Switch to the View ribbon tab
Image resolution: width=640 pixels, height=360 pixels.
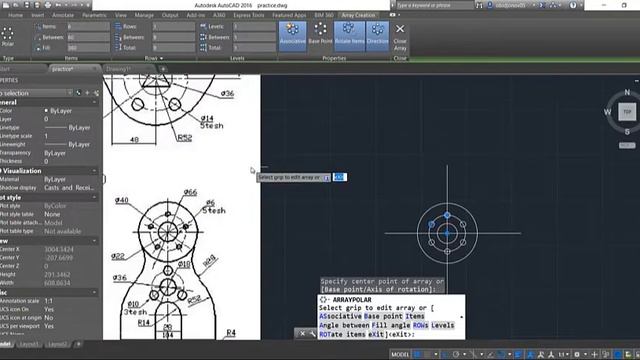point(120,15)
